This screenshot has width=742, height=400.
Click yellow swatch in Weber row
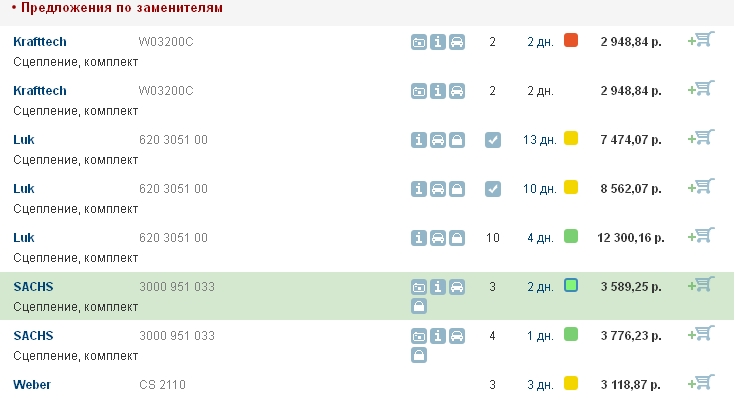[x=571, y=383]
